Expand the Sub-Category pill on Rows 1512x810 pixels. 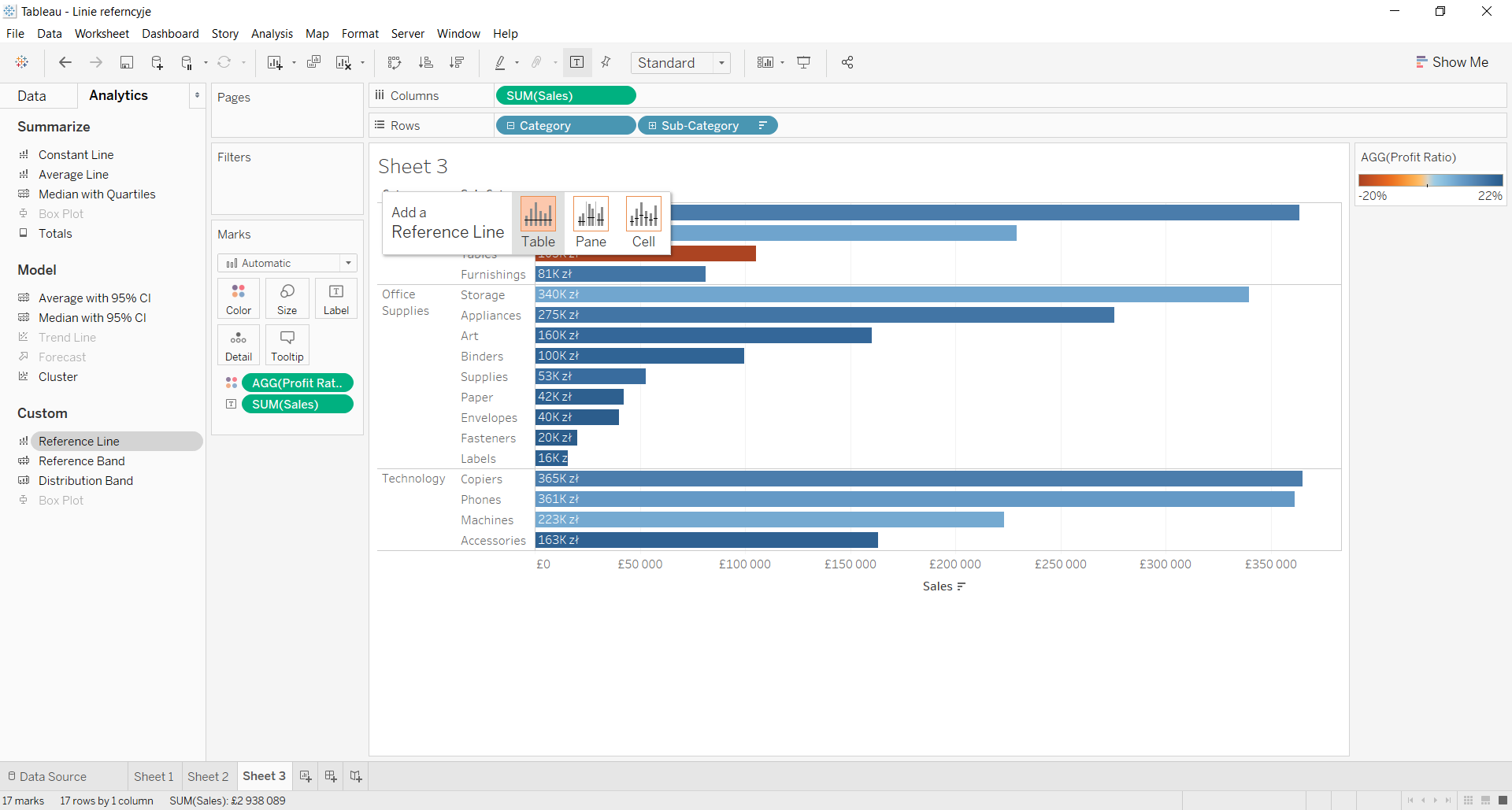click(652, 126)
